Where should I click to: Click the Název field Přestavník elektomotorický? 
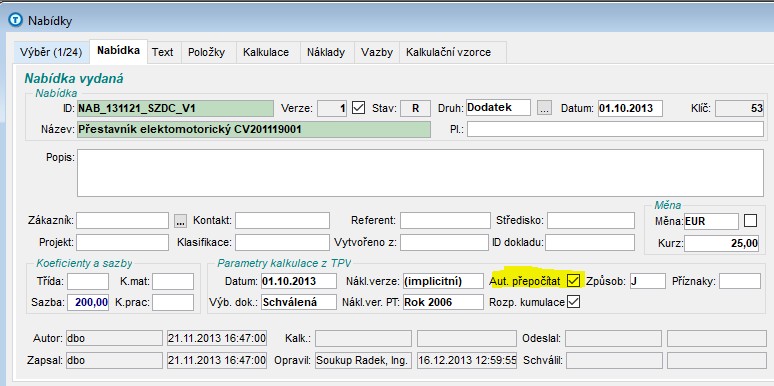coord(254,129)
